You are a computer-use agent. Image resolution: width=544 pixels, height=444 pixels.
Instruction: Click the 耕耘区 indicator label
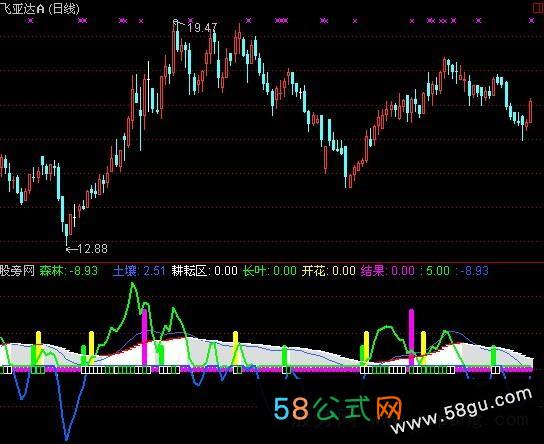click(189, 271)
